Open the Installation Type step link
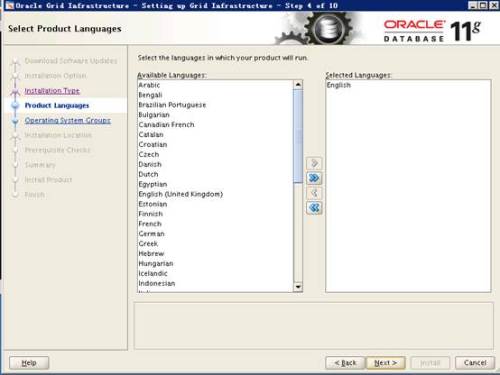500x375 pixels. pos(52,91)
